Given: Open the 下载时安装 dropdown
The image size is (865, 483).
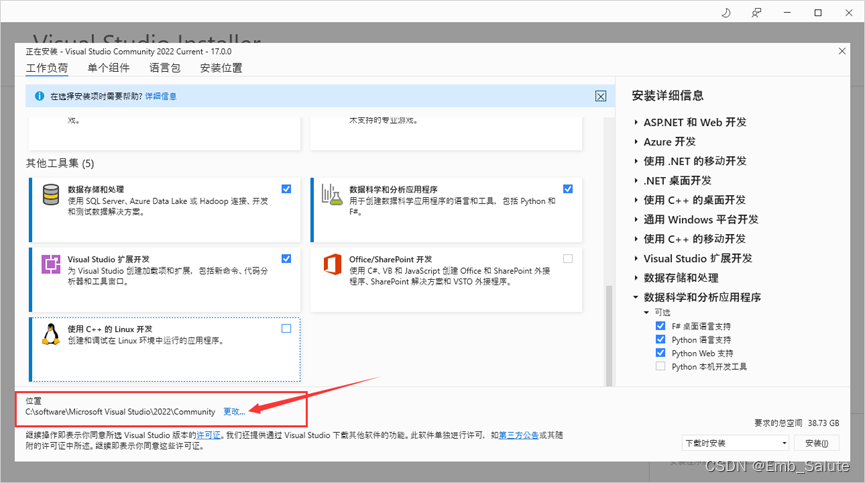Looking at the screenshot, I should tap(735, 443).
